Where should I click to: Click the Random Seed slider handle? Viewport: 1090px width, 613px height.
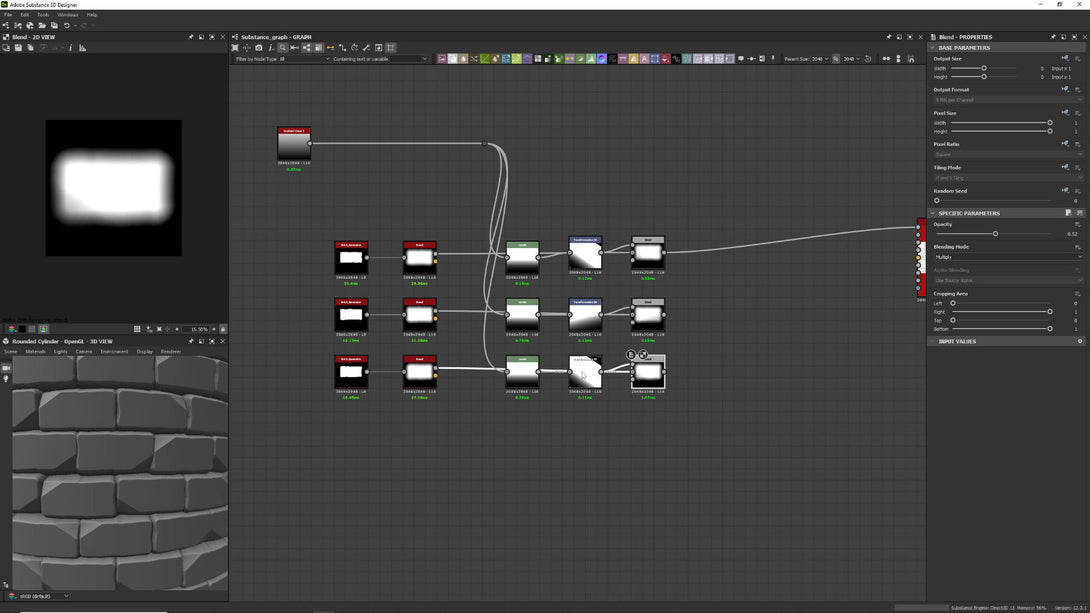936,200
